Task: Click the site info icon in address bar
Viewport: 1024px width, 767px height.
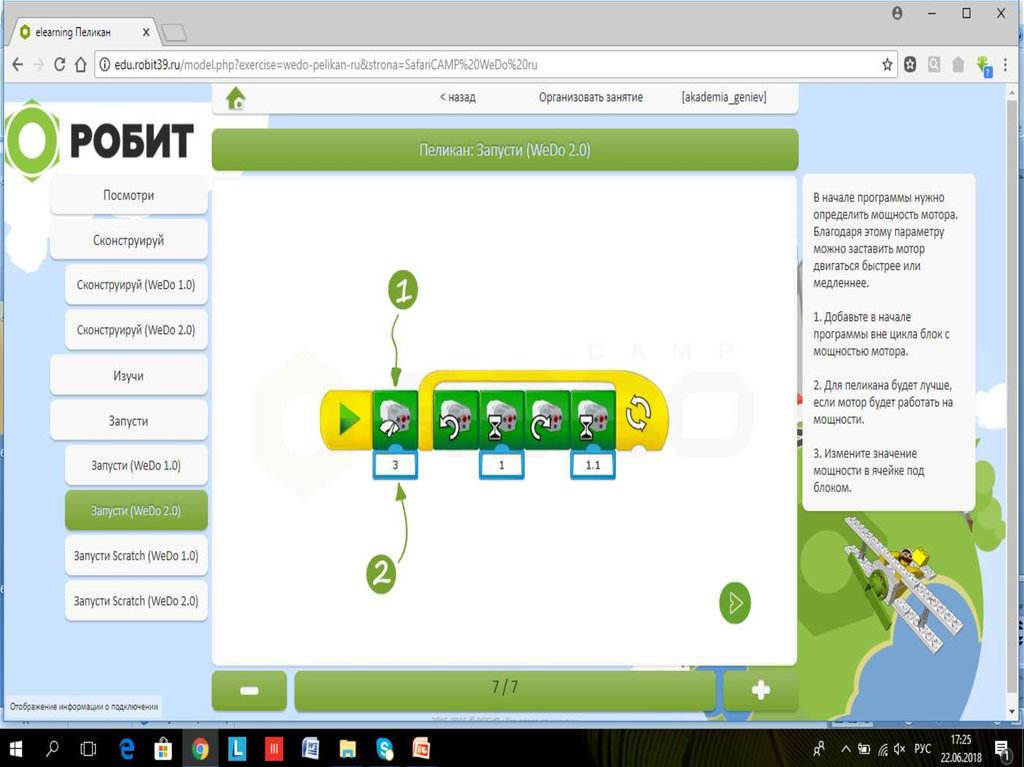Action: (x=104, y=64)
